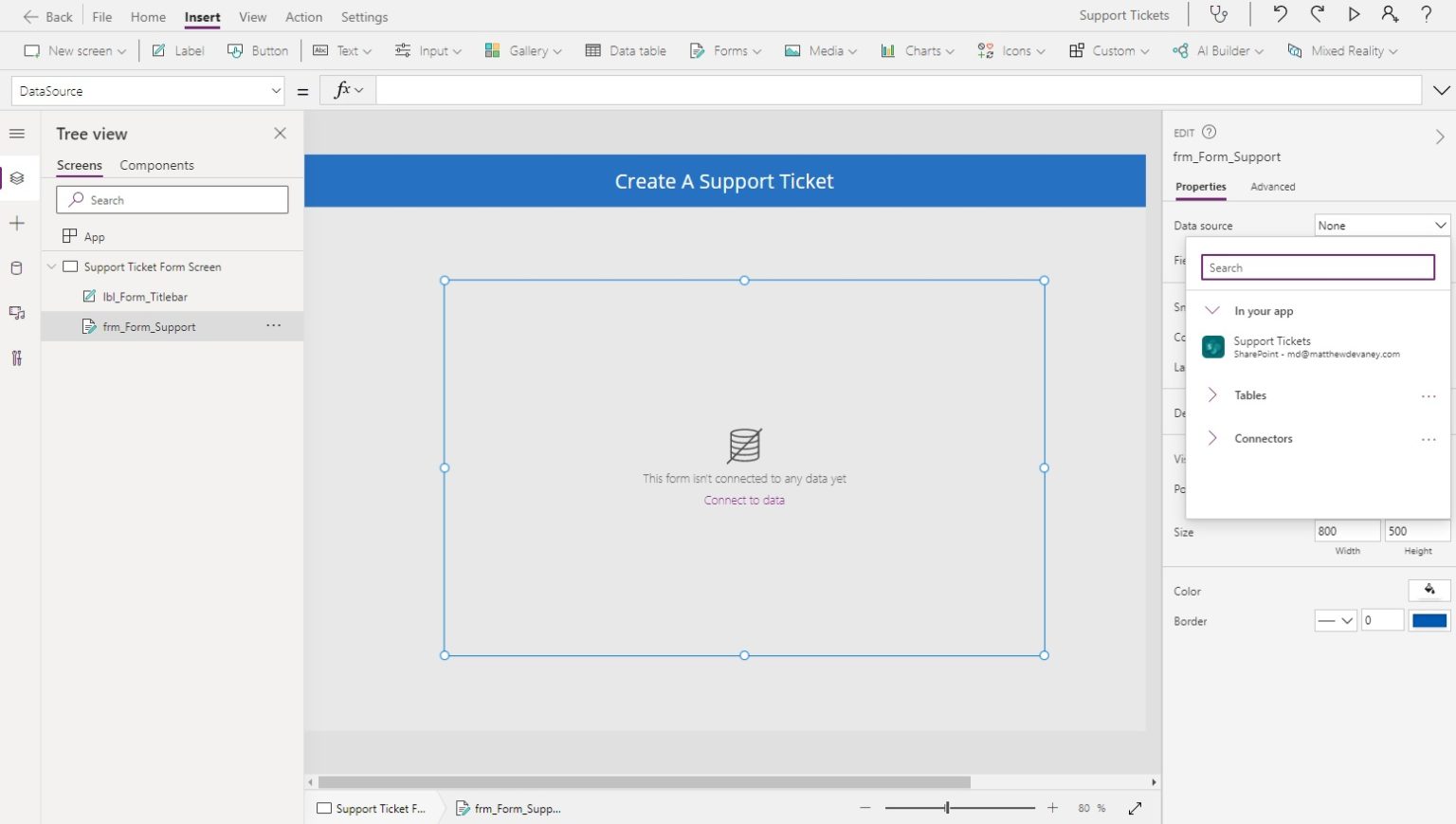The image size is (1456, 824).
Task: Open Advanced tools from the left rail
Action: click(16, 357)
